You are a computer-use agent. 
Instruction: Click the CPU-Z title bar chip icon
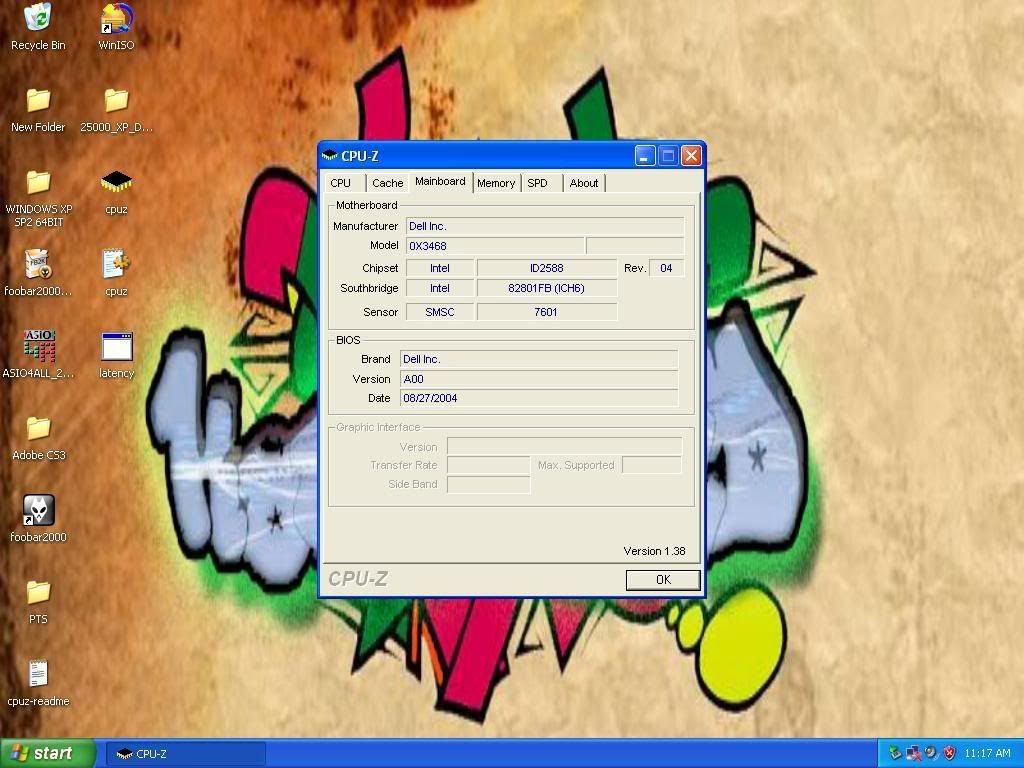[x=330, y=155]
